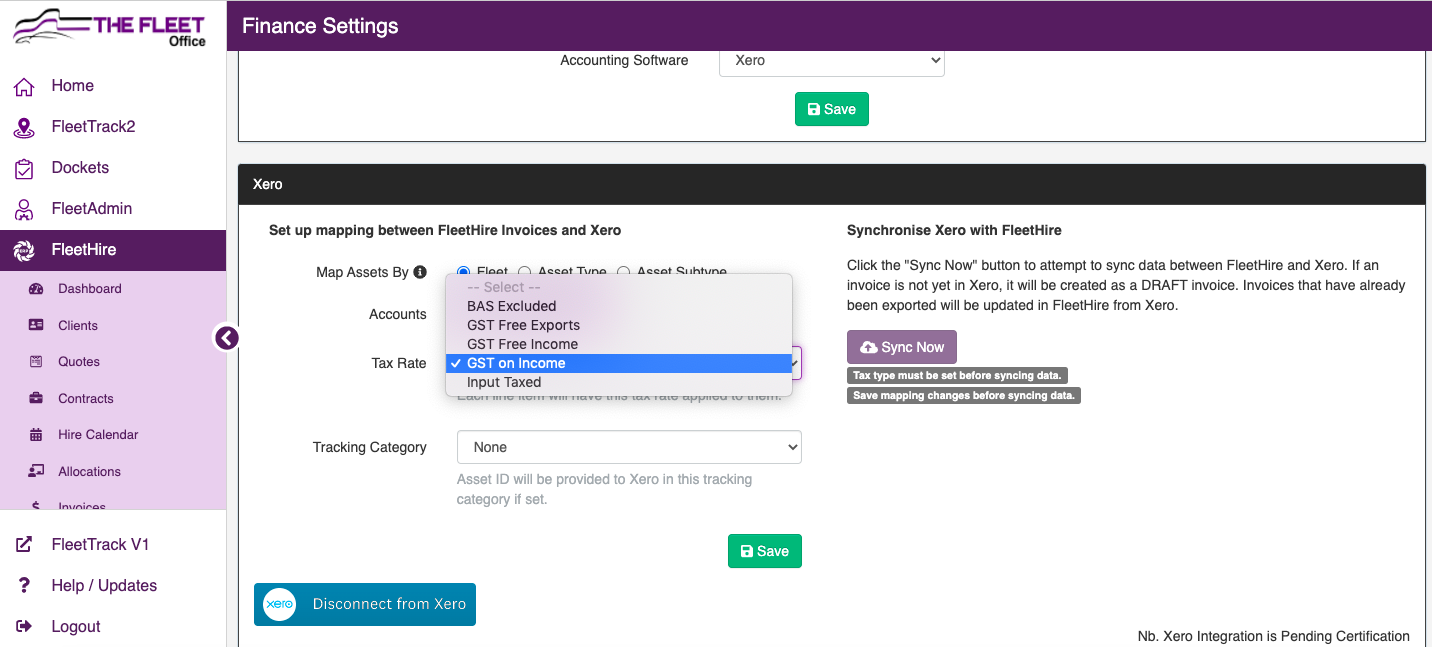
Task: Select the Fleet radio button
Action: click(464, 272)
